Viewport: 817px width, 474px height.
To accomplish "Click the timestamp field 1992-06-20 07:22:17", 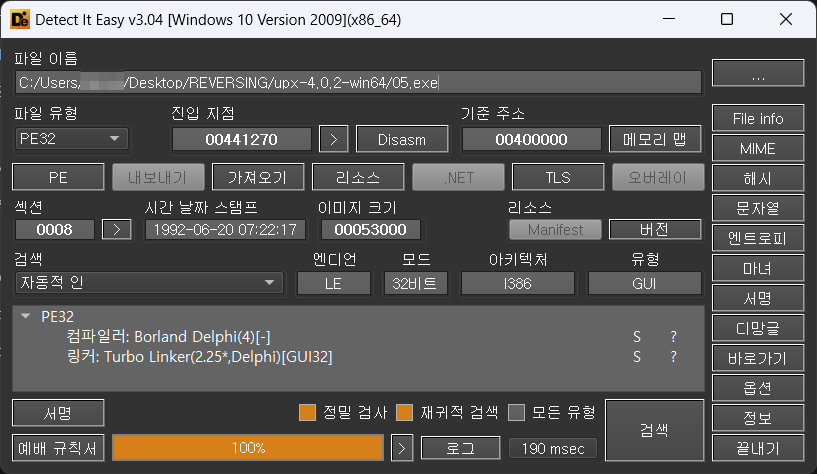I will 225,230.
